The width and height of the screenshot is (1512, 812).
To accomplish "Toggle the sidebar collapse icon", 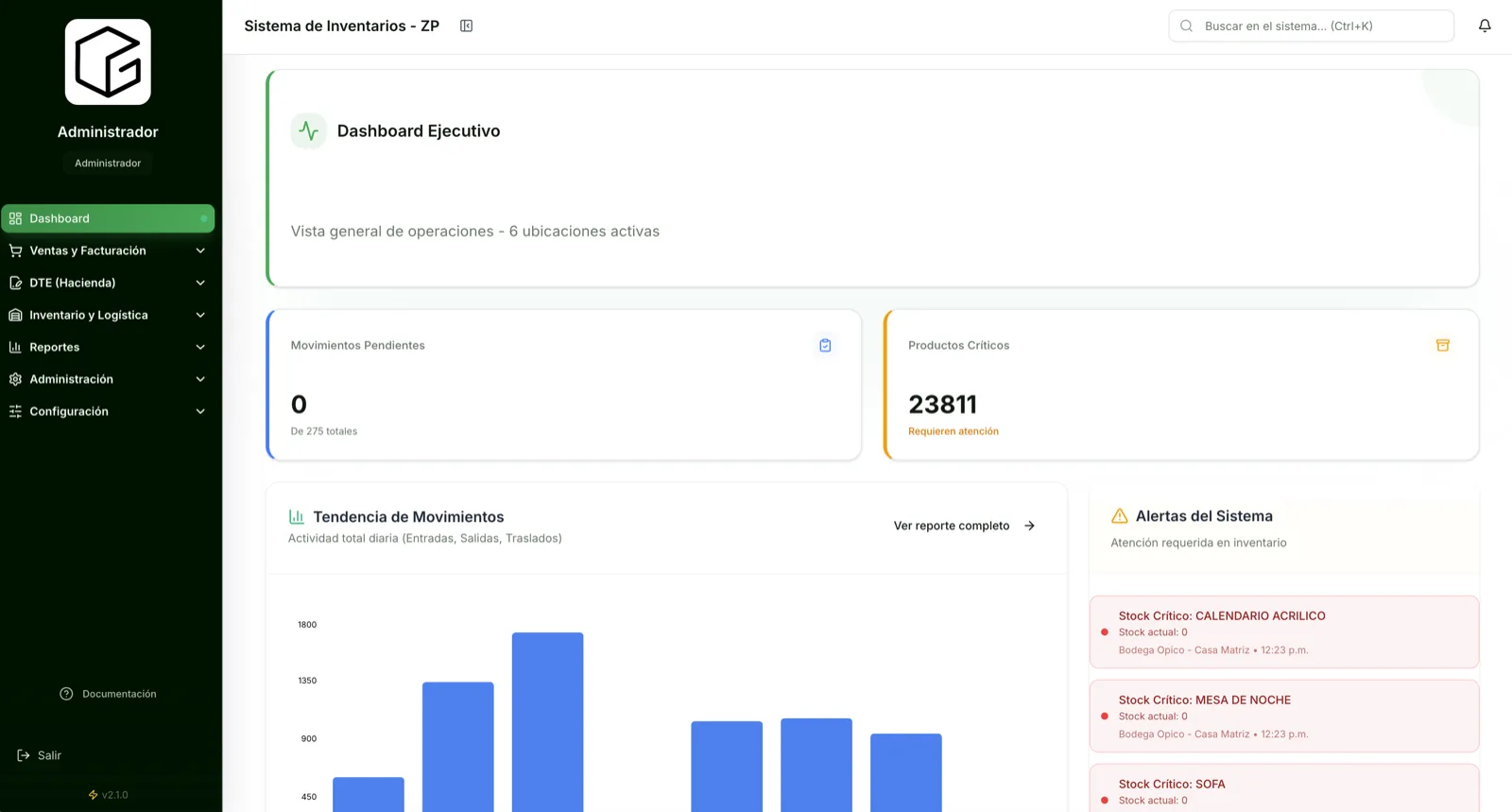I will [466, 26].
